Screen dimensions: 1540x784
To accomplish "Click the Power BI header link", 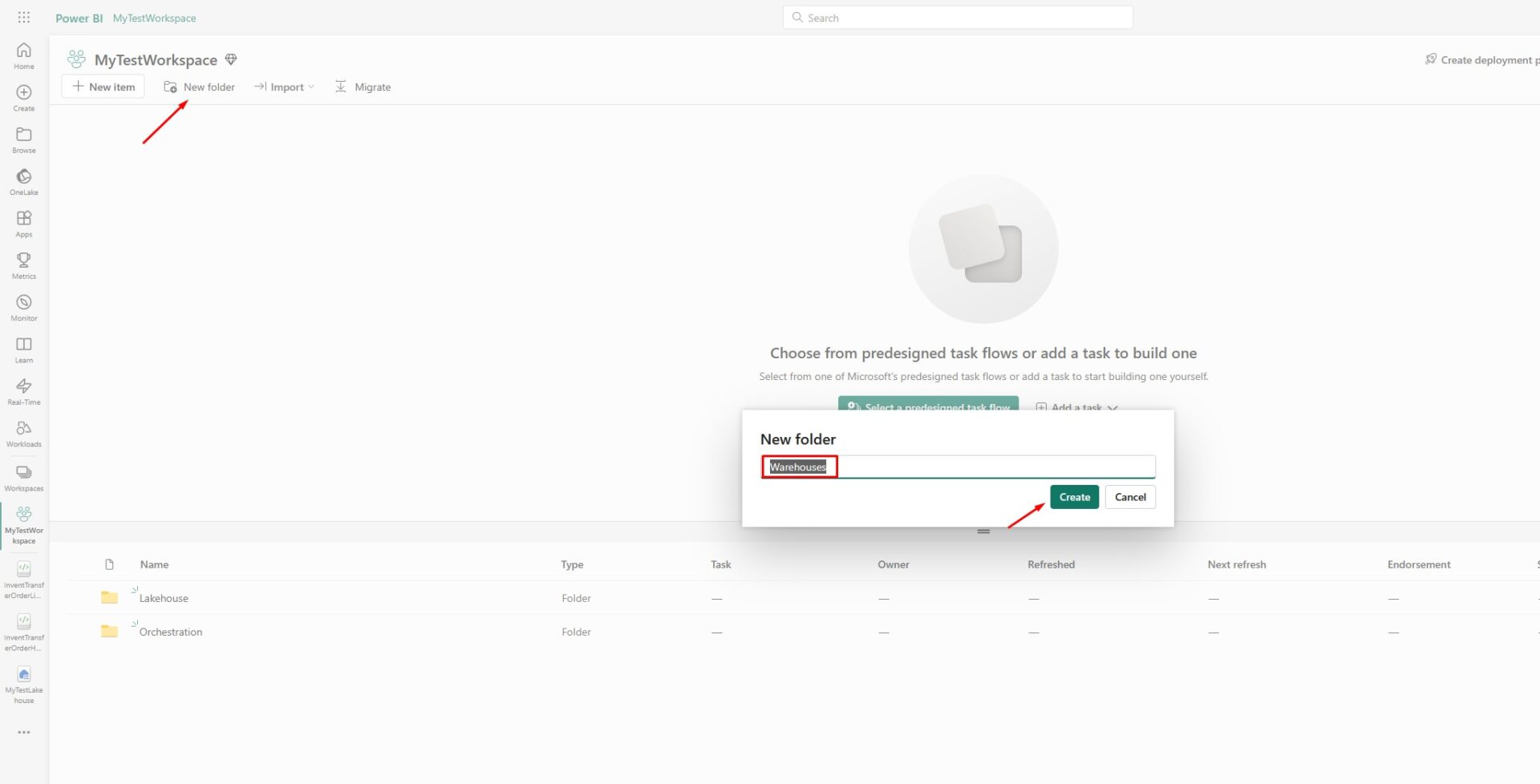I will pyautogui.click(x=79, y=18).
